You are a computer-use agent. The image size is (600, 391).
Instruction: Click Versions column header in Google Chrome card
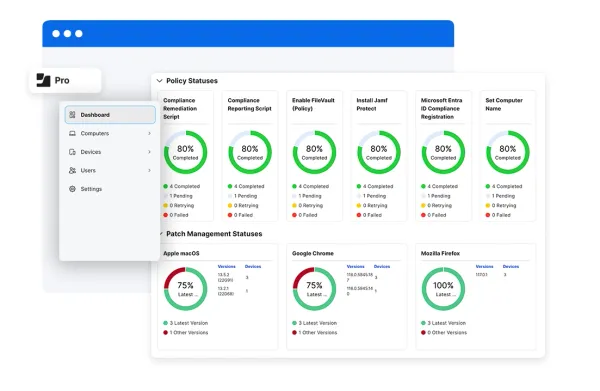(355, 266)
